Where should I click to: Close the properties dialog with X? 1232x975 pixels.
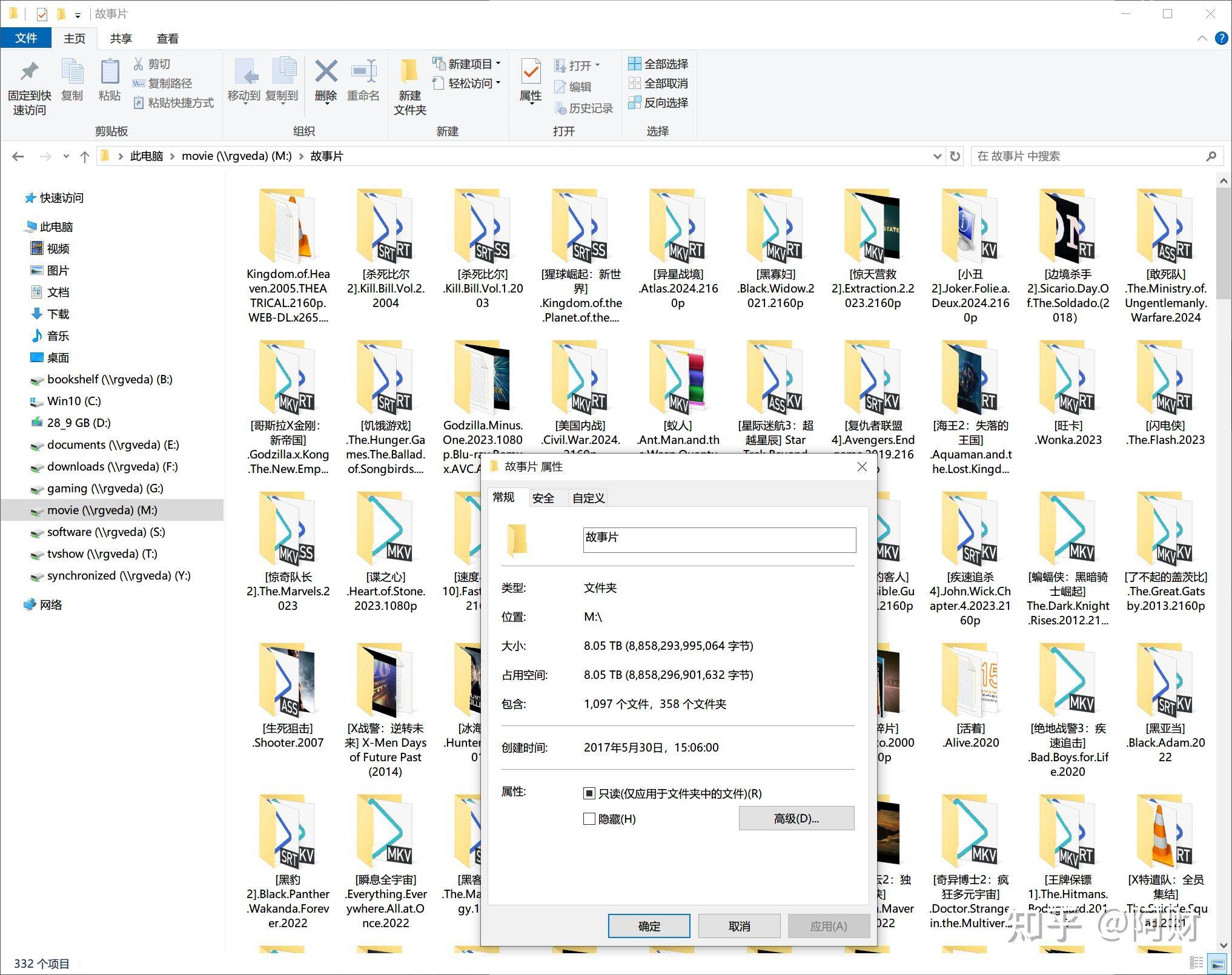click(862, 466)
